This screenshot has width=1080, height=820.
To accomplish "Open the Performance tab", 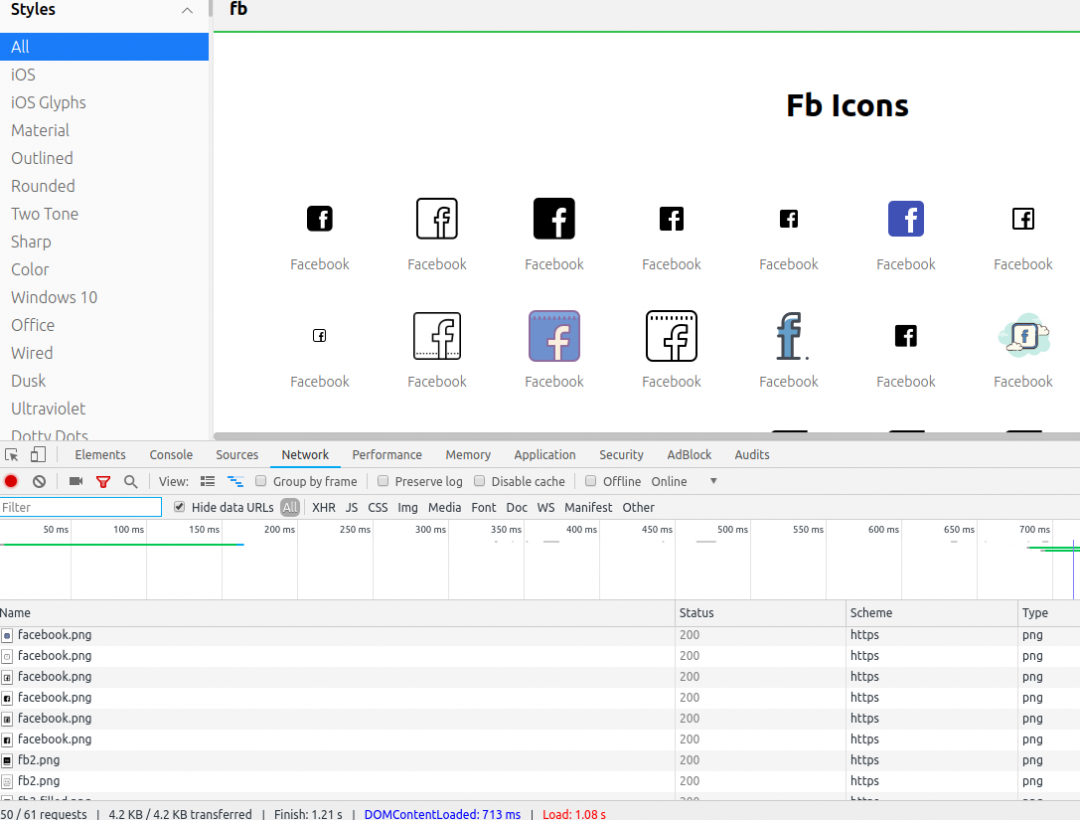I will [x=387, y=455].
